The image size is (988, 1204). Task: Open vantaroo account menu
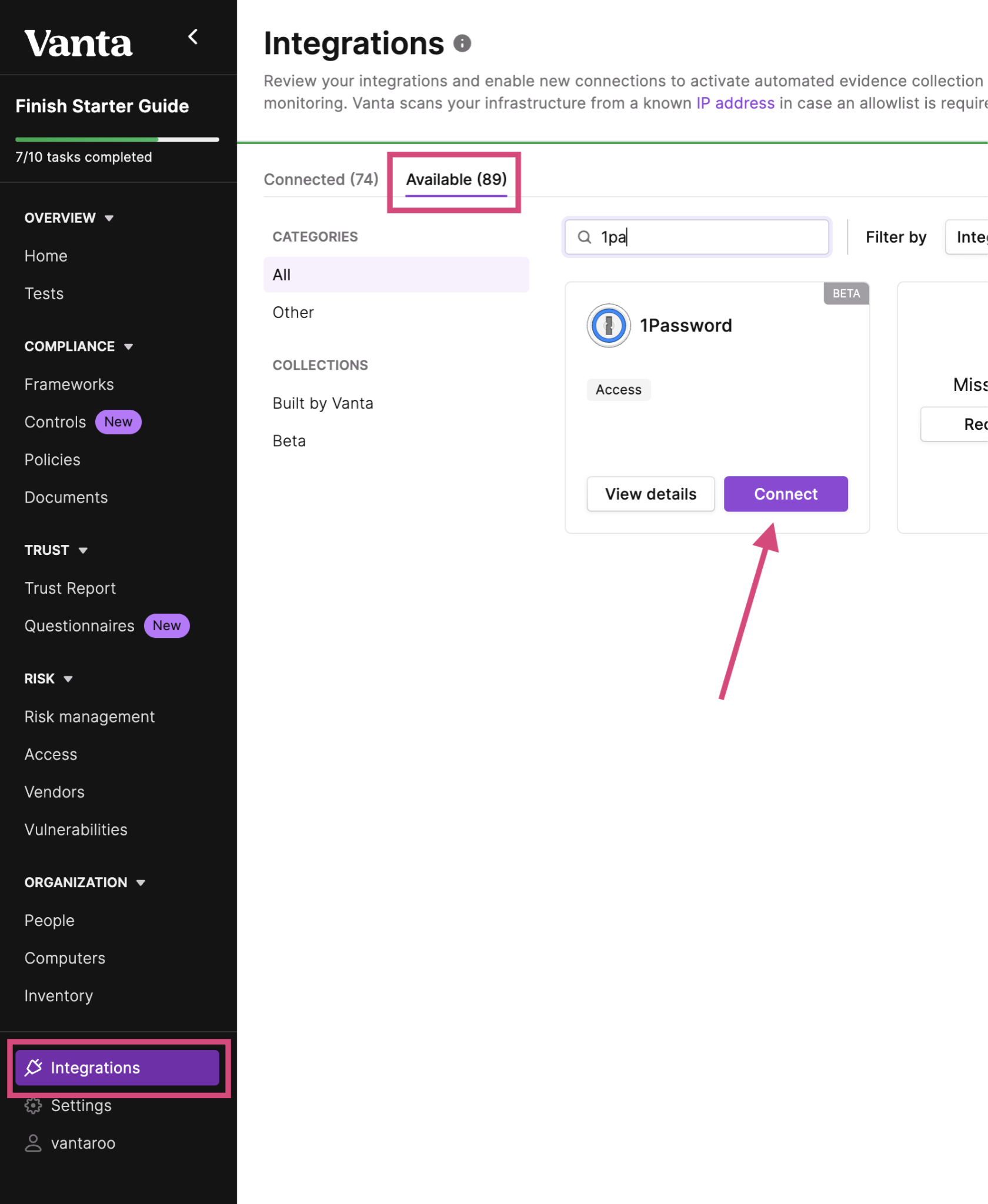(83, 1143)
